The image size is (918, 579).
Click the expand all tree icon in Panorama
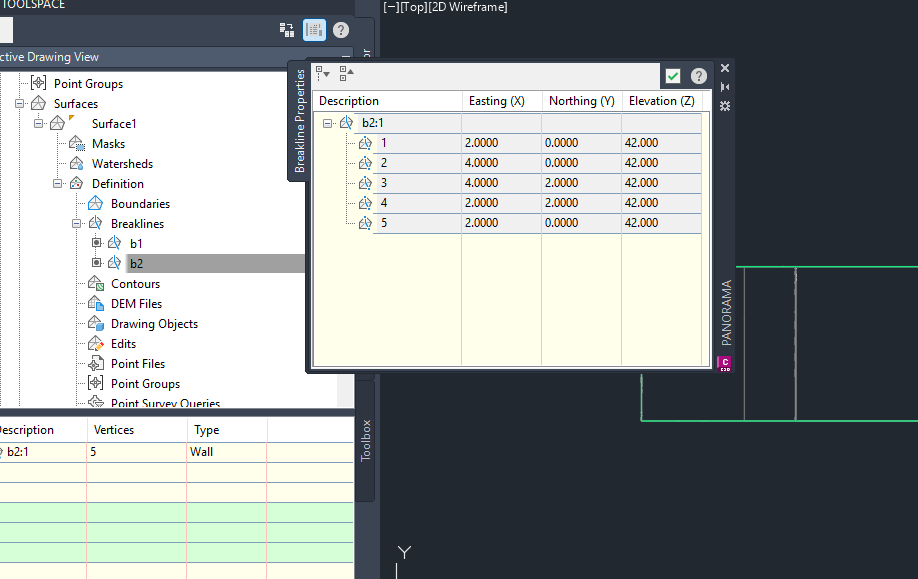pyautogui.click(x=323, y=73)
